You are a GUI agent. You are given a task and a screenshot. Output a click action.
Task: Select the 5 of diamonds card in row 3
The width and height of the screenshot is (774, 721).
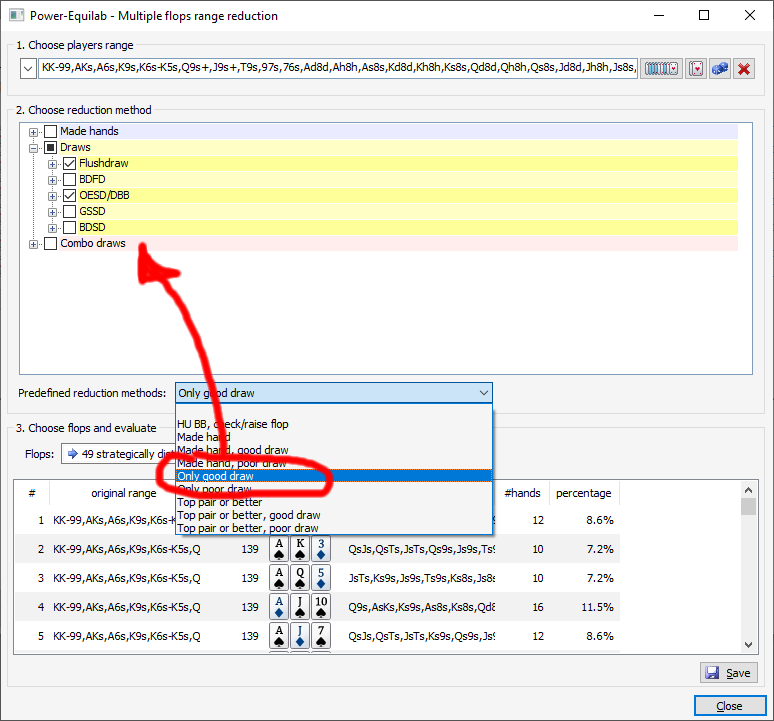tap(321, 578)
